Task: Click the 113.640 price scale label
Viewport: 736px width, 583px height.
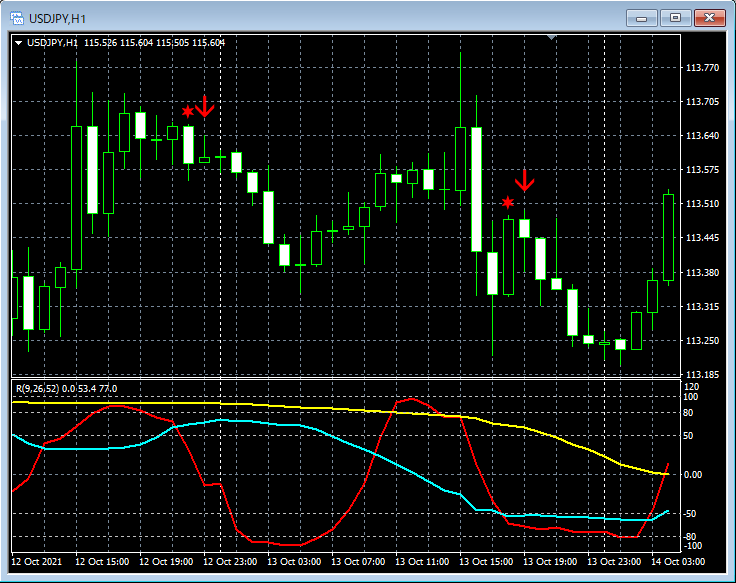Action: pyautogui.click(x=702, y=136)
